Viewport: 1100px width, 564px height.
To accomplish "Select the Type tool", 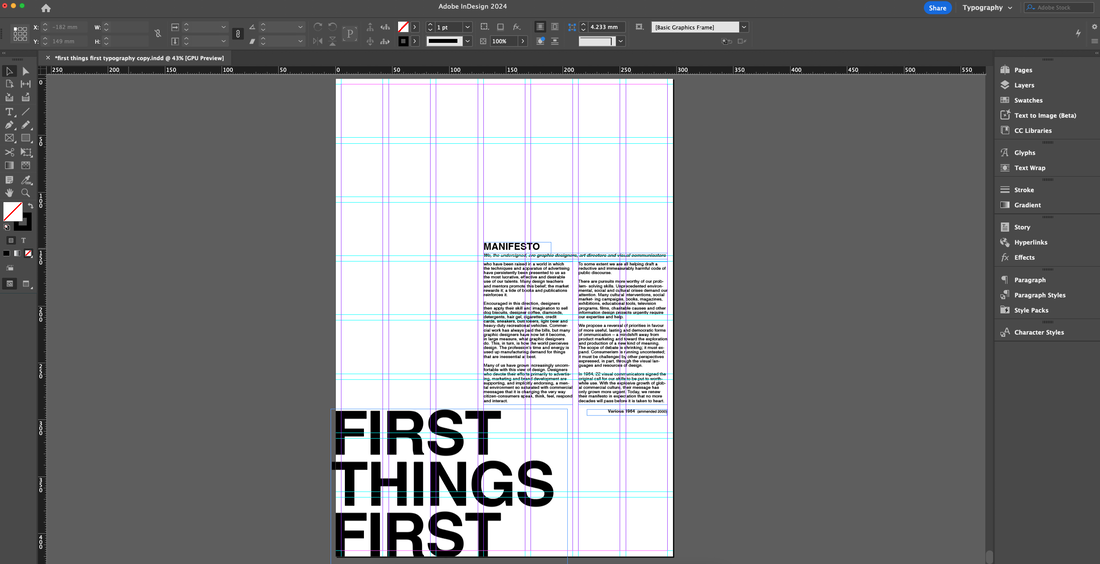I will pos(10,112).
